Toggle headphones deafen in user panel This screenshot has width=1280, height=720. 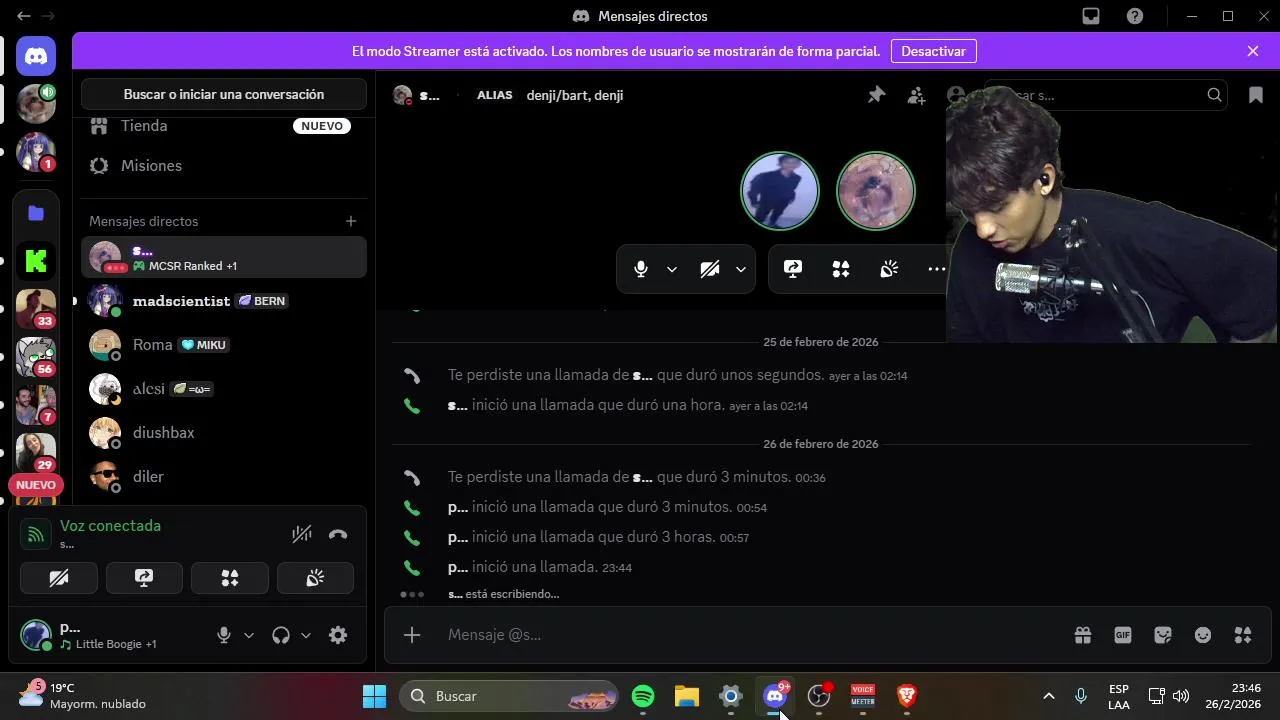coord(281,635)
